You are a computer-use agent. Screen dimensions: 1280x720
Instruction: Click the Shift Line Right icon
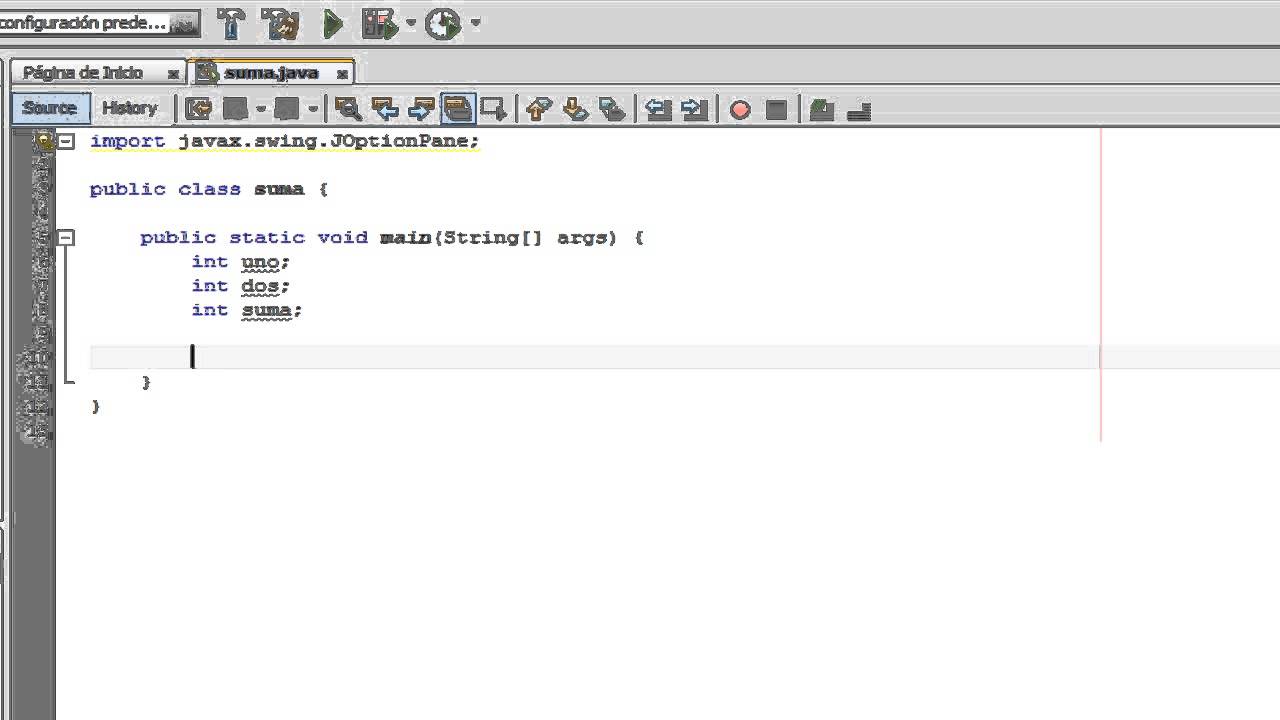[694, 109]
